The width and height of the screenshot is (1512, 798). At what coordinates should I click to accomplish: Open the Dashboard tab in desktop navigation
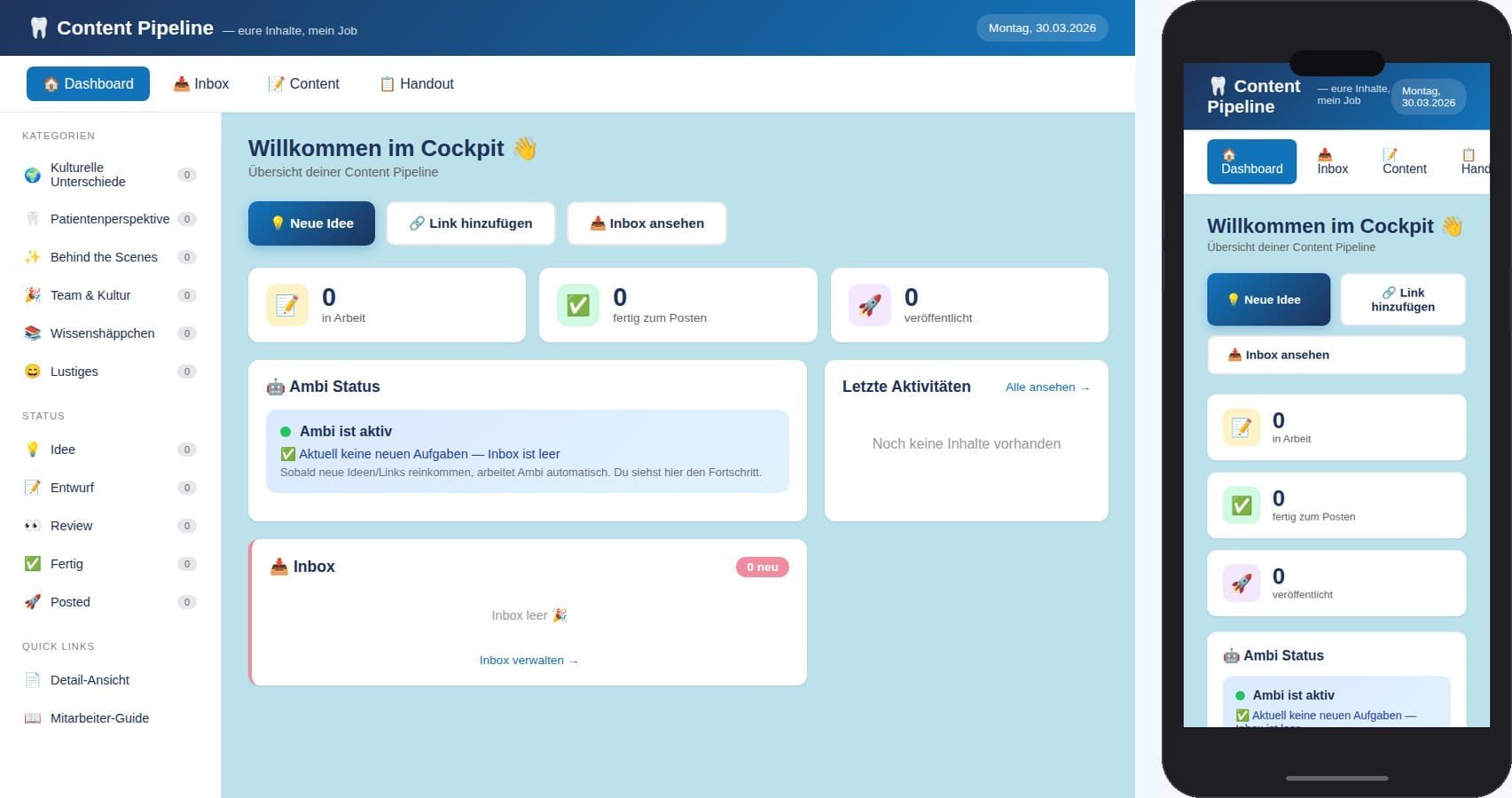pos(88,83)
